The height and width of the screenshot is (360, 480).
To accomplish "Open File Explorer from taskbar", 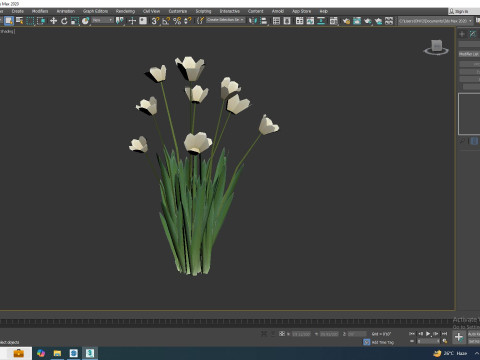I will (57, 353).
